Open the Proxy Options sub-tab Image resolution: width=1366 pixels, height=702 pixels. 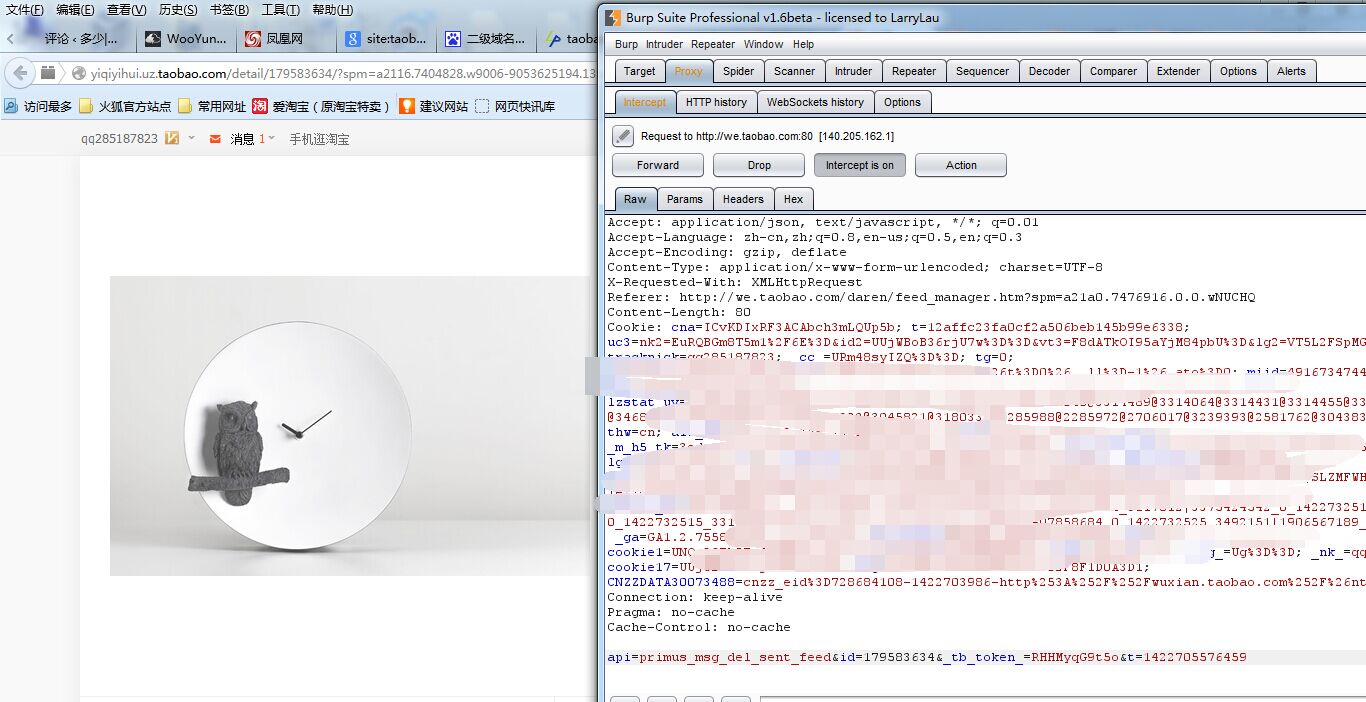[902, 102]
